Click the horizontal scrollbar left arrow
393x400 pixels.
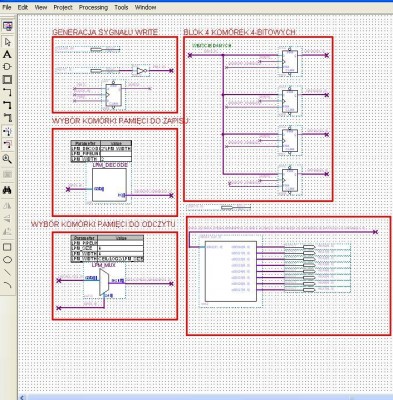[x=22, y=397]
